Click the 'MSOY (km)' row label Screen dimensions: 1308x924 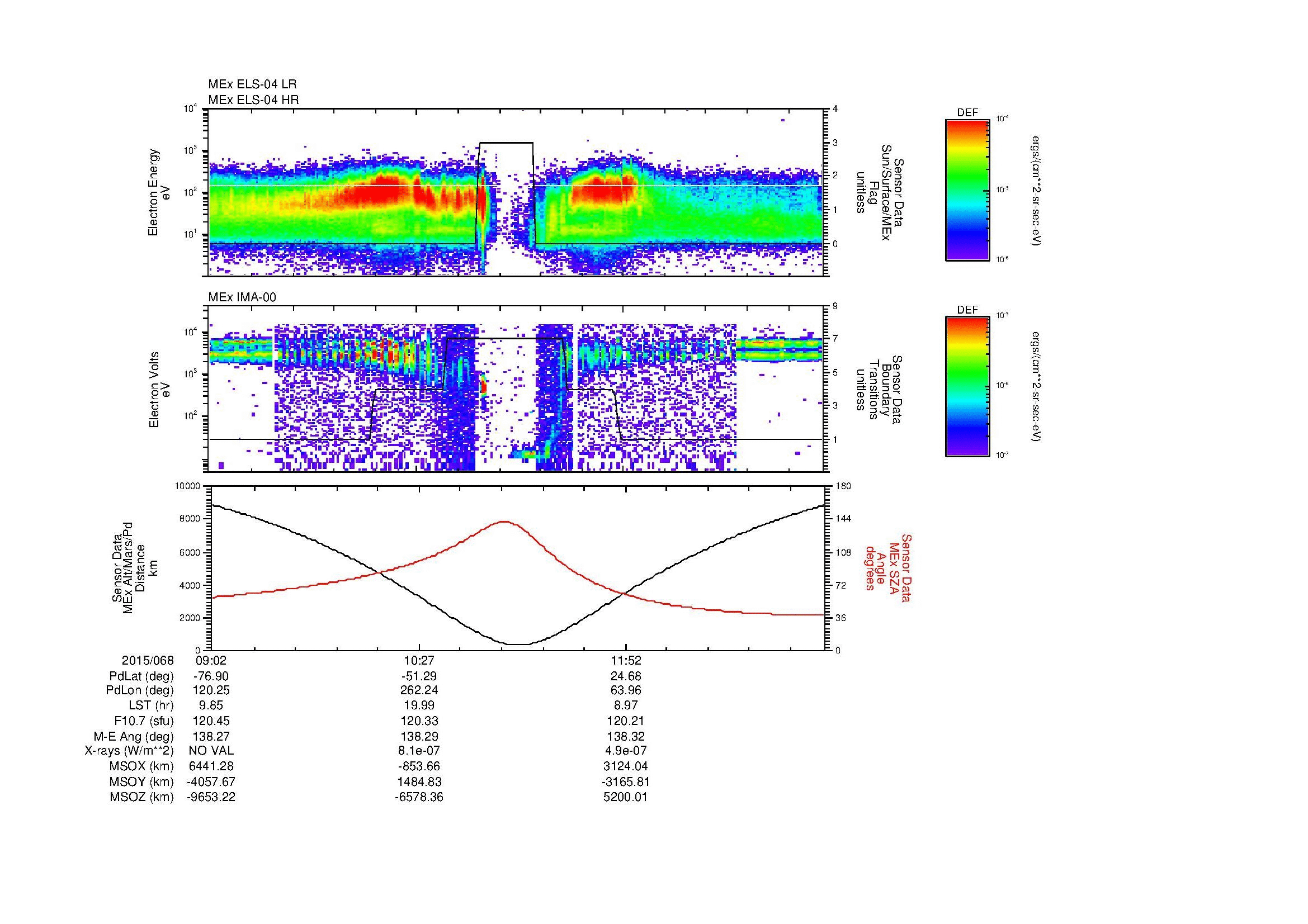(x=142, y=782)
